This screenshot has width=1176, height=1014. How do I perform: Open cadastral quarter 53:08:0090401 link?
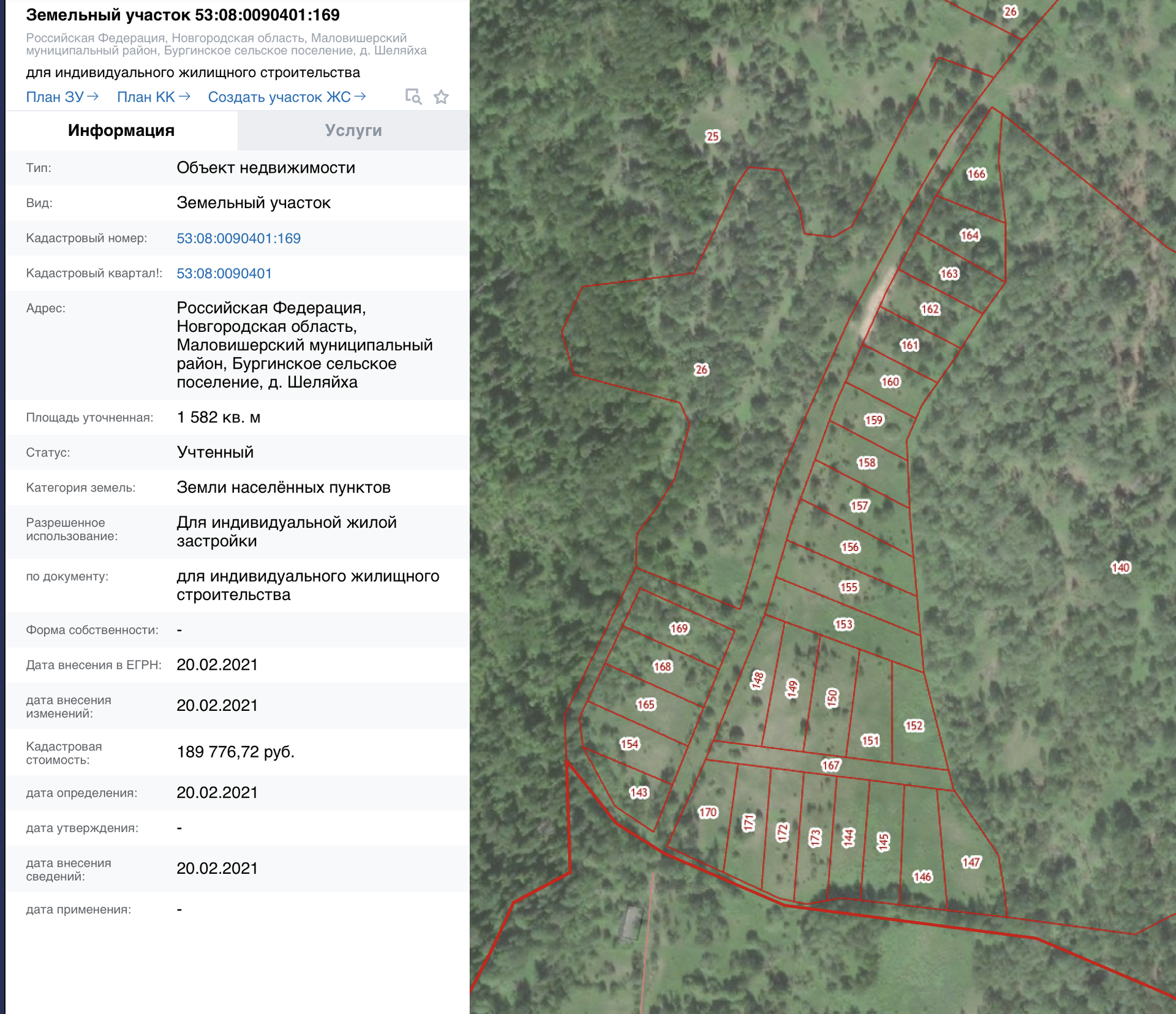click(x=224, y=273)
